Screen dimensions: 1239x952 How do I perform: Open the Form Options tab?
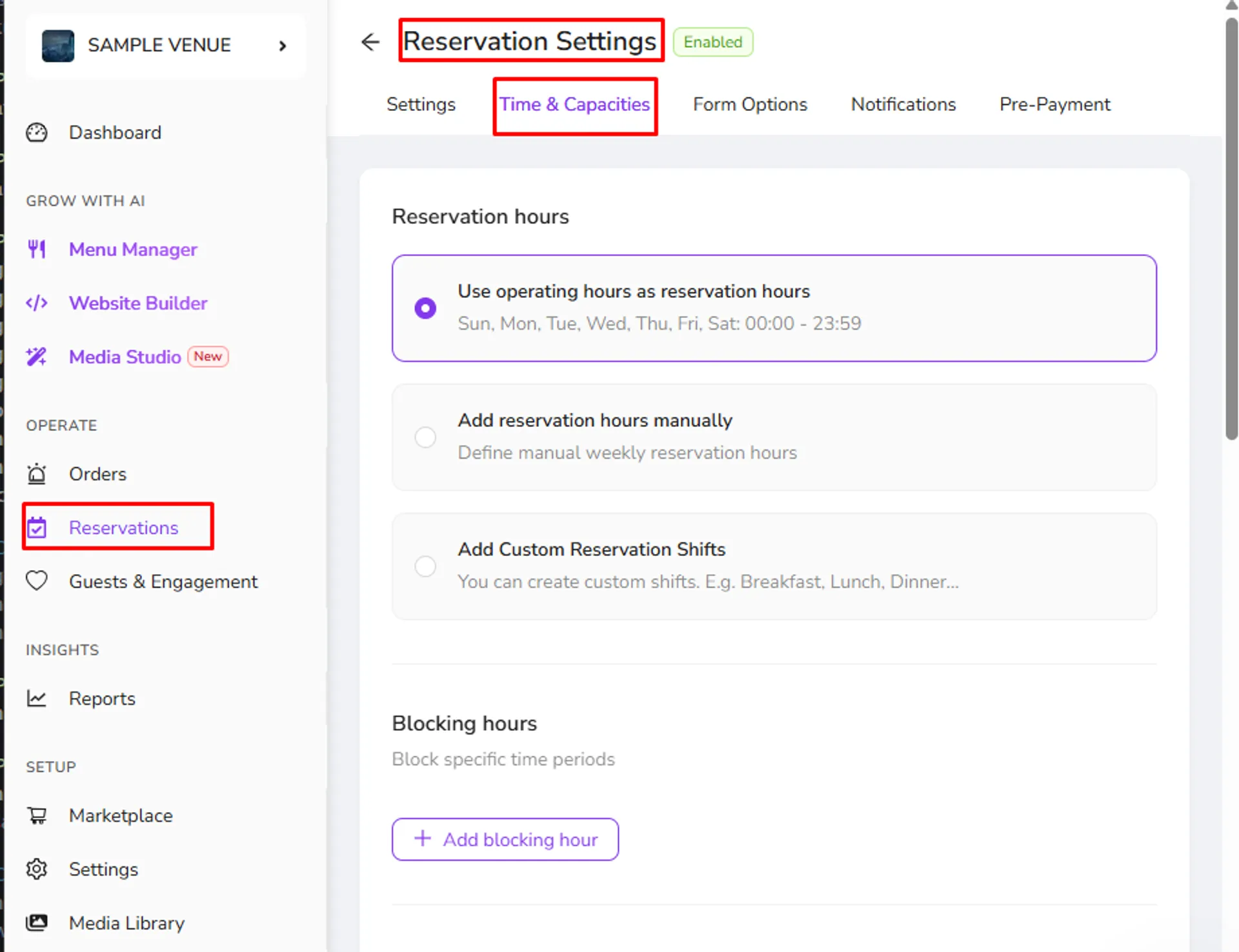pos(750,104)
